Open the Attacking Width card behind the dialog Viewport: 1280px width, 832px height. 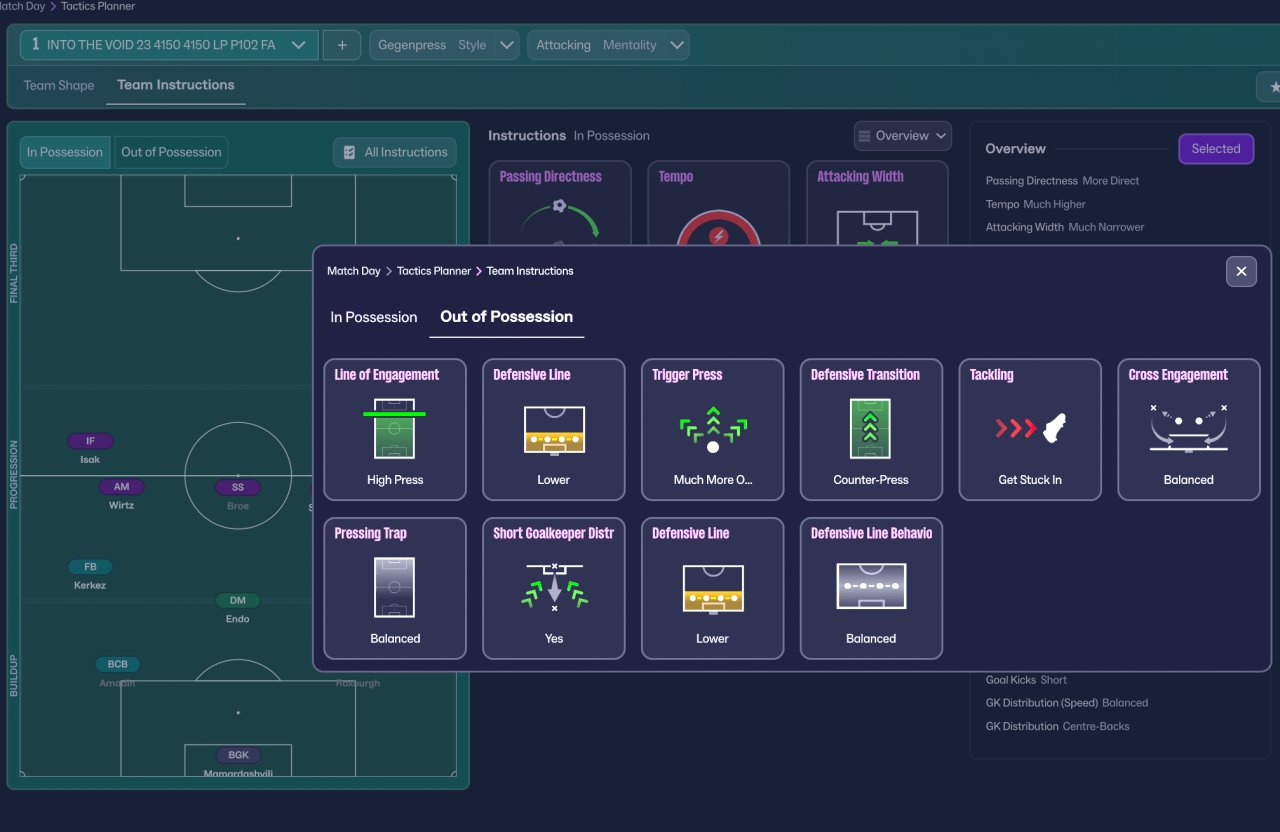pos(877,202)
